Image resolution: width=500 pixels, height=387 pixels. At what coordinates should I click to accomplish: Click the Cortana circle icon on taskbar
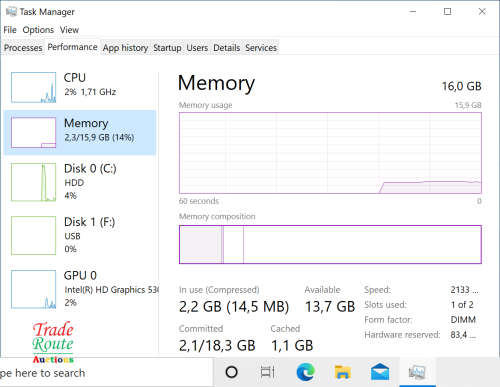tap(231, 372)
